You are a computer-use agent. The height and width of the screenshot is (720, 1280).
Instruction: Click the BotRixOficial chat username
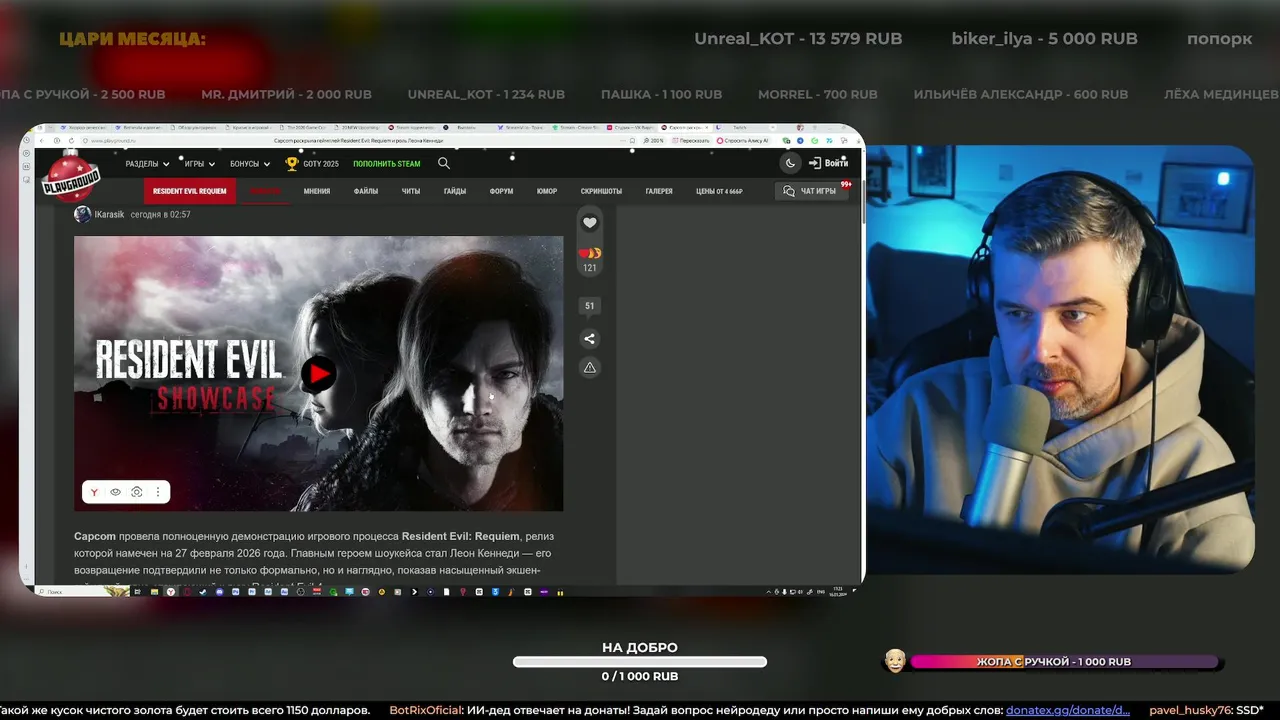click(x=426, y=710)
